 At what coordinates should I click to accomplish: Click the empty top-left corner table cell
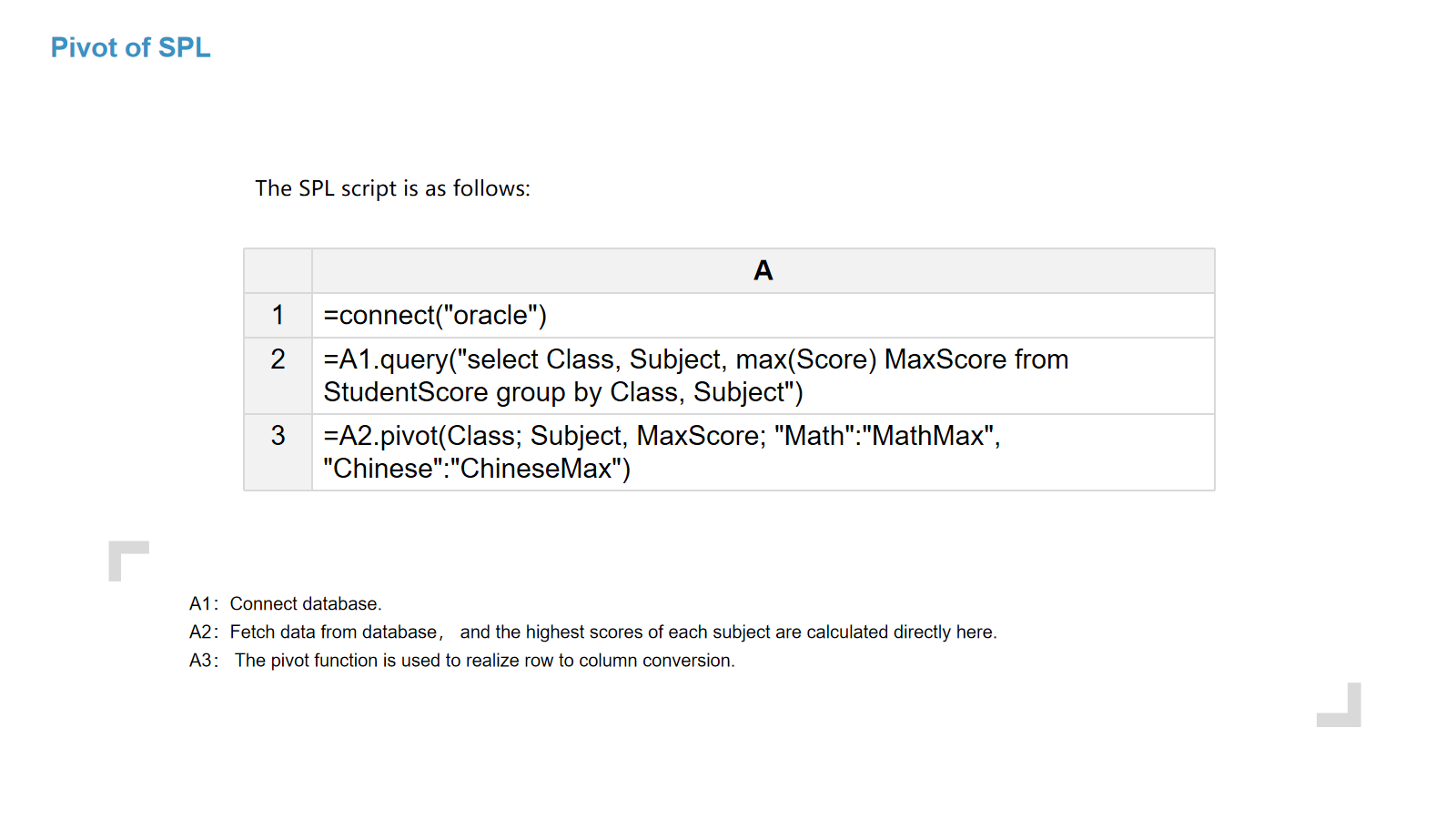click(x=278, y=270)
